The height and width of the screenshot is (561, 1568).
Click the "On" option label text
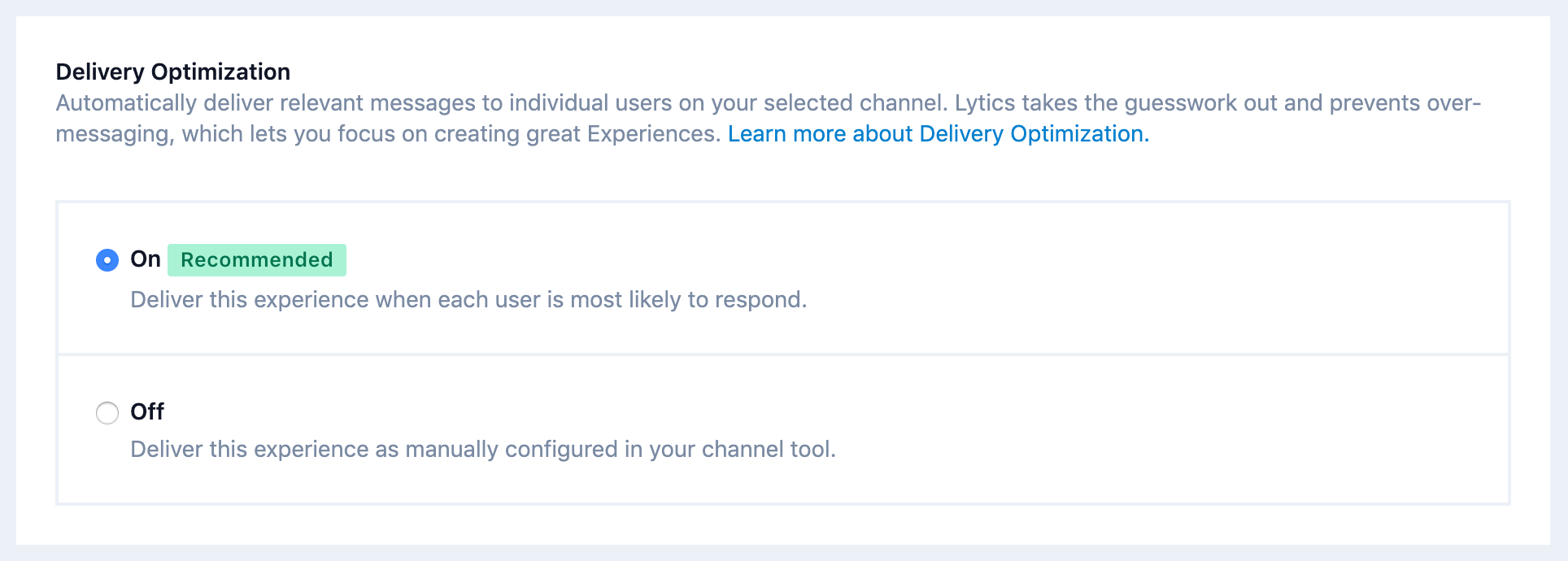click(146, 259)
